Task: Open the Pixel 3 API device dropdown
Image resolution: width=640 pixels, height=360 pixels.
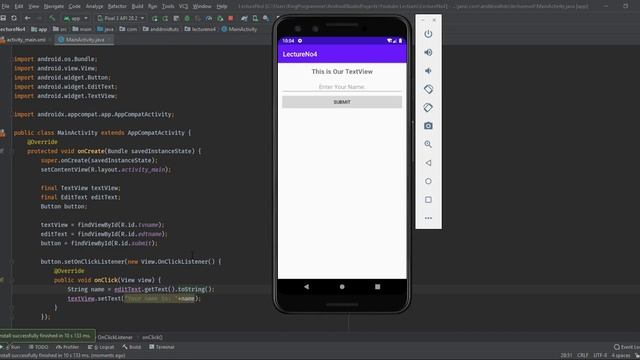Action: (x=121, y=18)
